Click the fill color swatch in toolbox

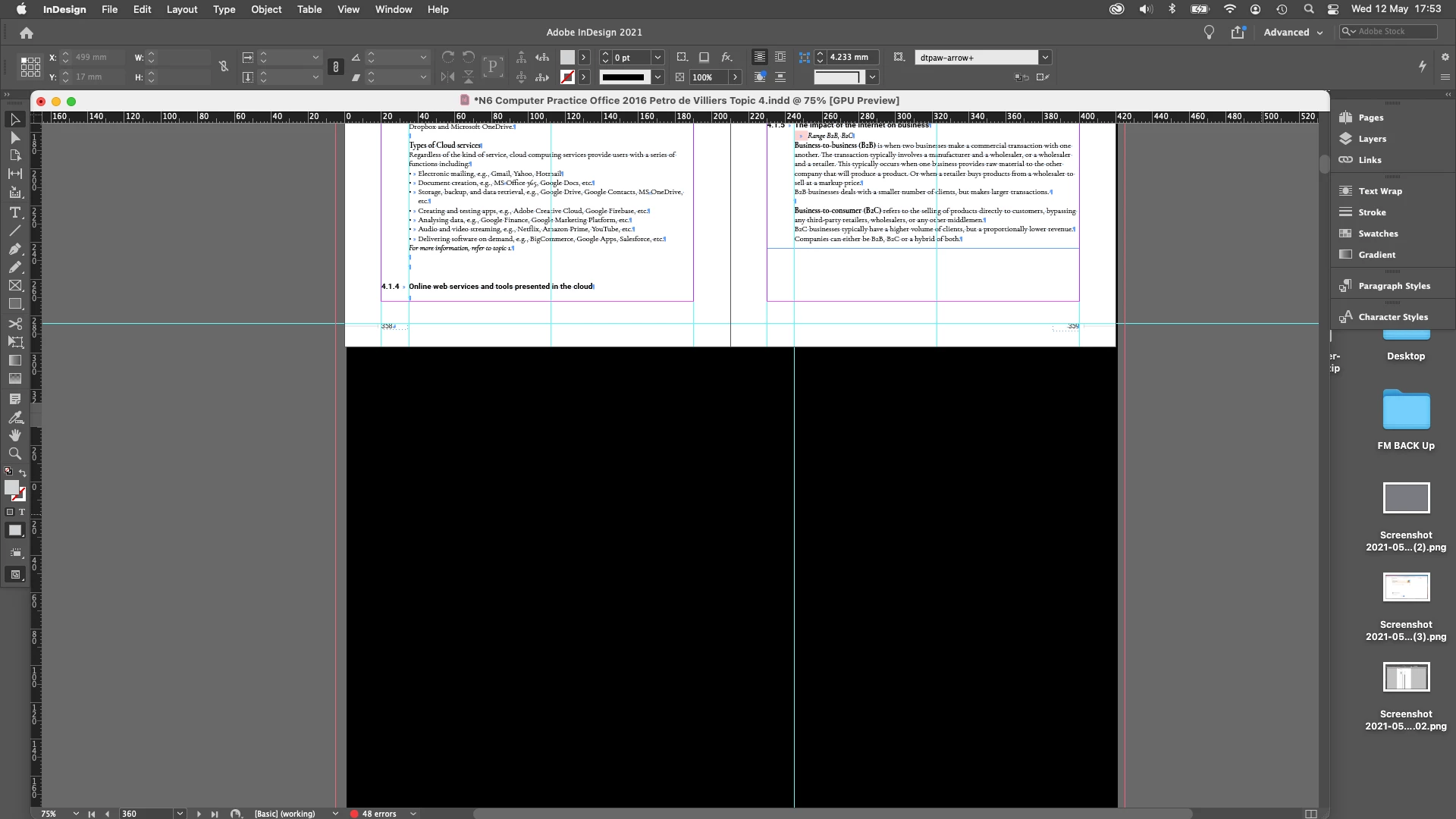coord(11,488)
